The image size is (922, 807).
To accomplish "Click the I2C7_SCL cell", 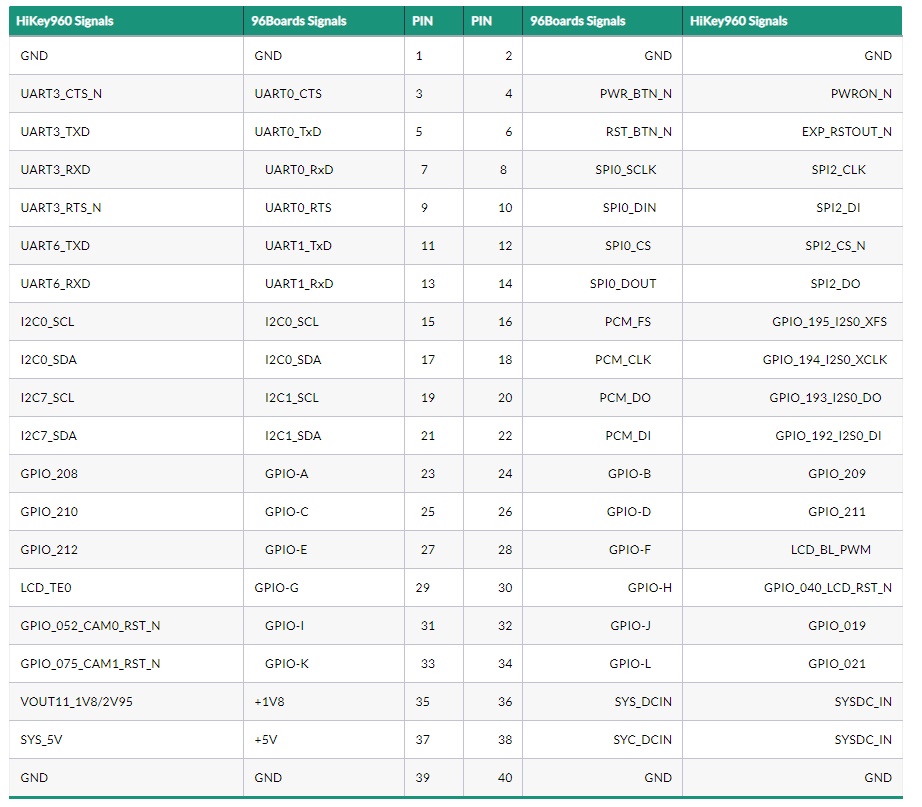I will (x=126, y=398).
